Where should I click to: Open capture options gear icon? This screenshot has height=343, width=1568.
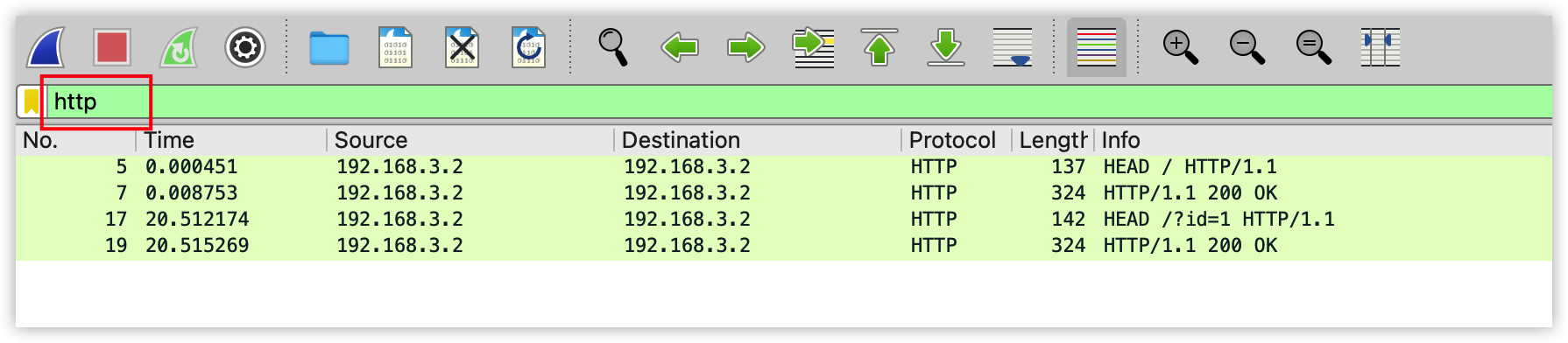point(245,47)
